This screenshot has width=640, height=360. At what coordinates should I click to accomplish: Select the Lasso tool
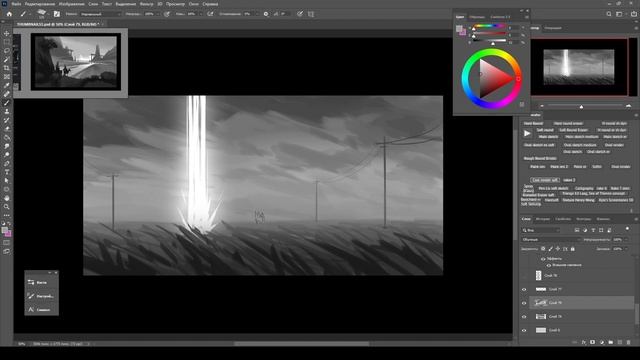pos(7,51)
